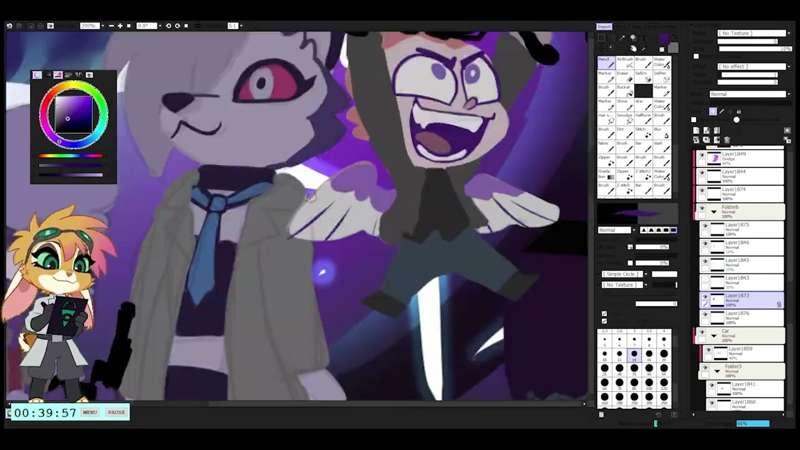Click the zoom out minus icon
This screenshot has height=450, width=800.
(112, 26)
